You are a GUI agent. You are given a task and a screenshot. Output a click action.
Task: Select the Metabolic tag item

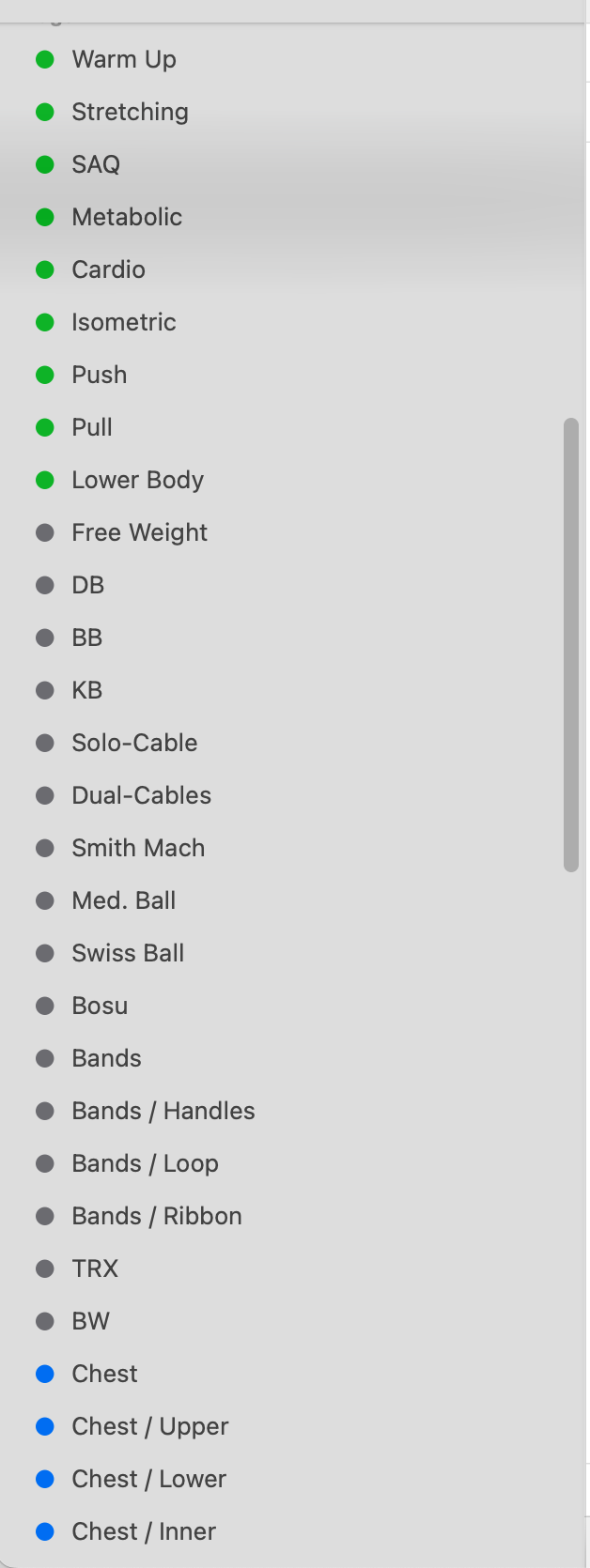pyautogui.click(x=127, y=218)
